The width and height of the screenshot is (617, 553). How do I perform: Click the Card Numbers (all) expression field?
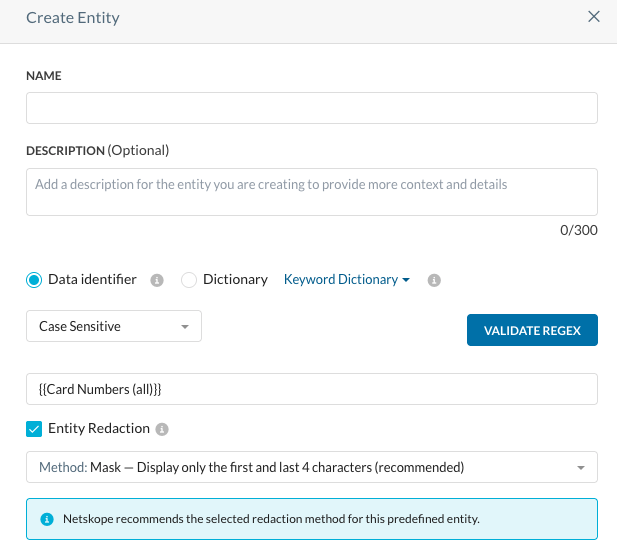(312, 389)
